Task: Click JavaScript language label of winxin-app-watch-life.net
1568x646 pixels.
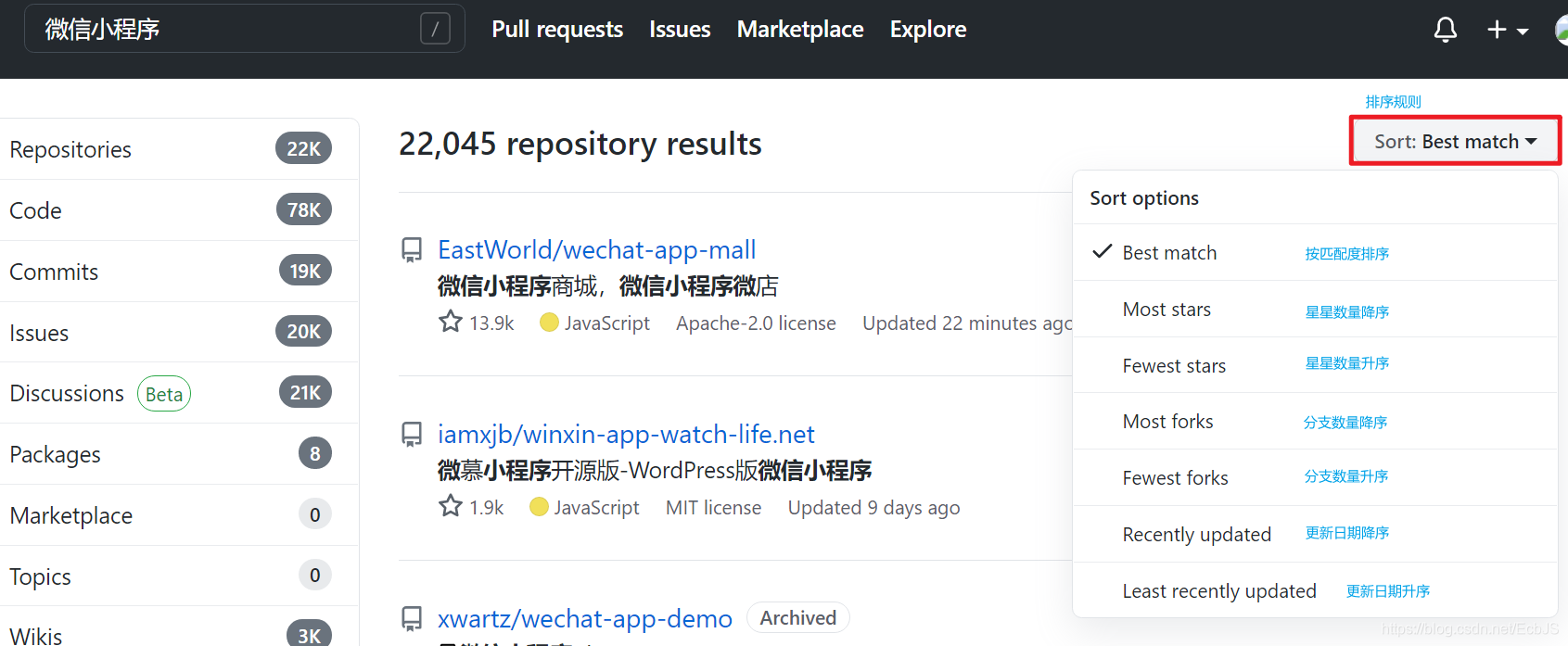Action: coord(596,507)
